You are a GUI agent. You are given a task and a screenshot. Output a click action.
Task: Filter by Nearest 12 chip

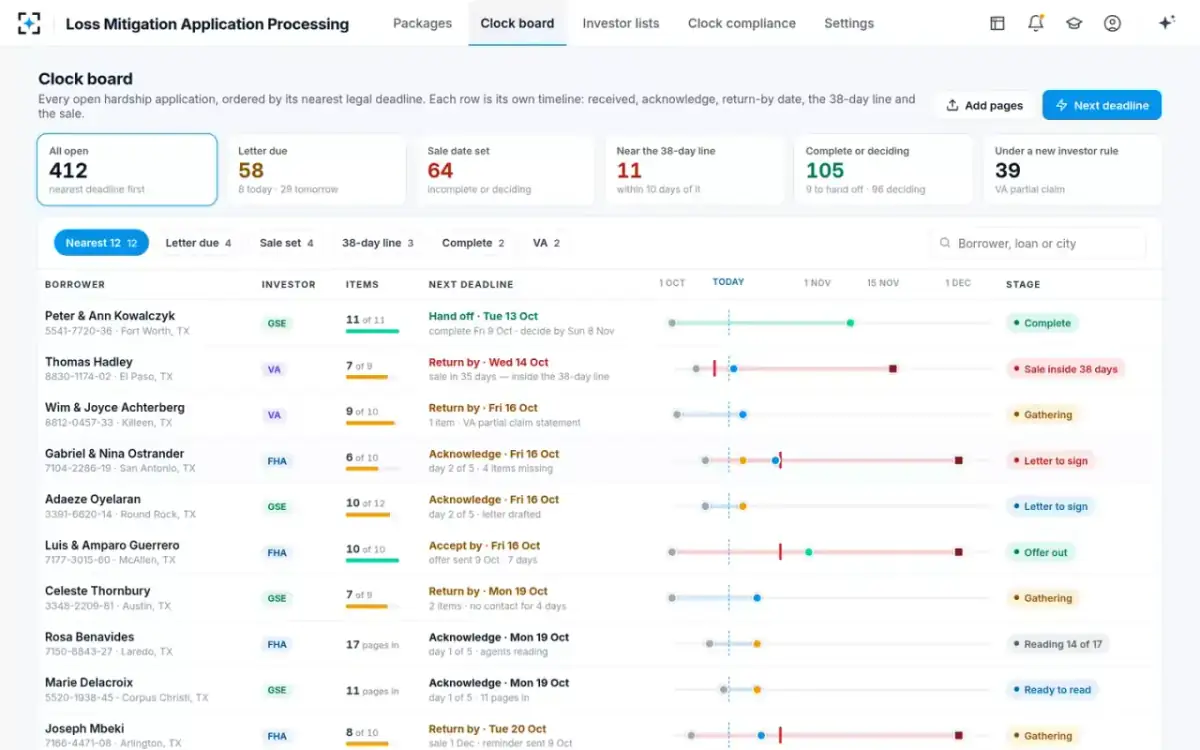(x=101, y=243)
